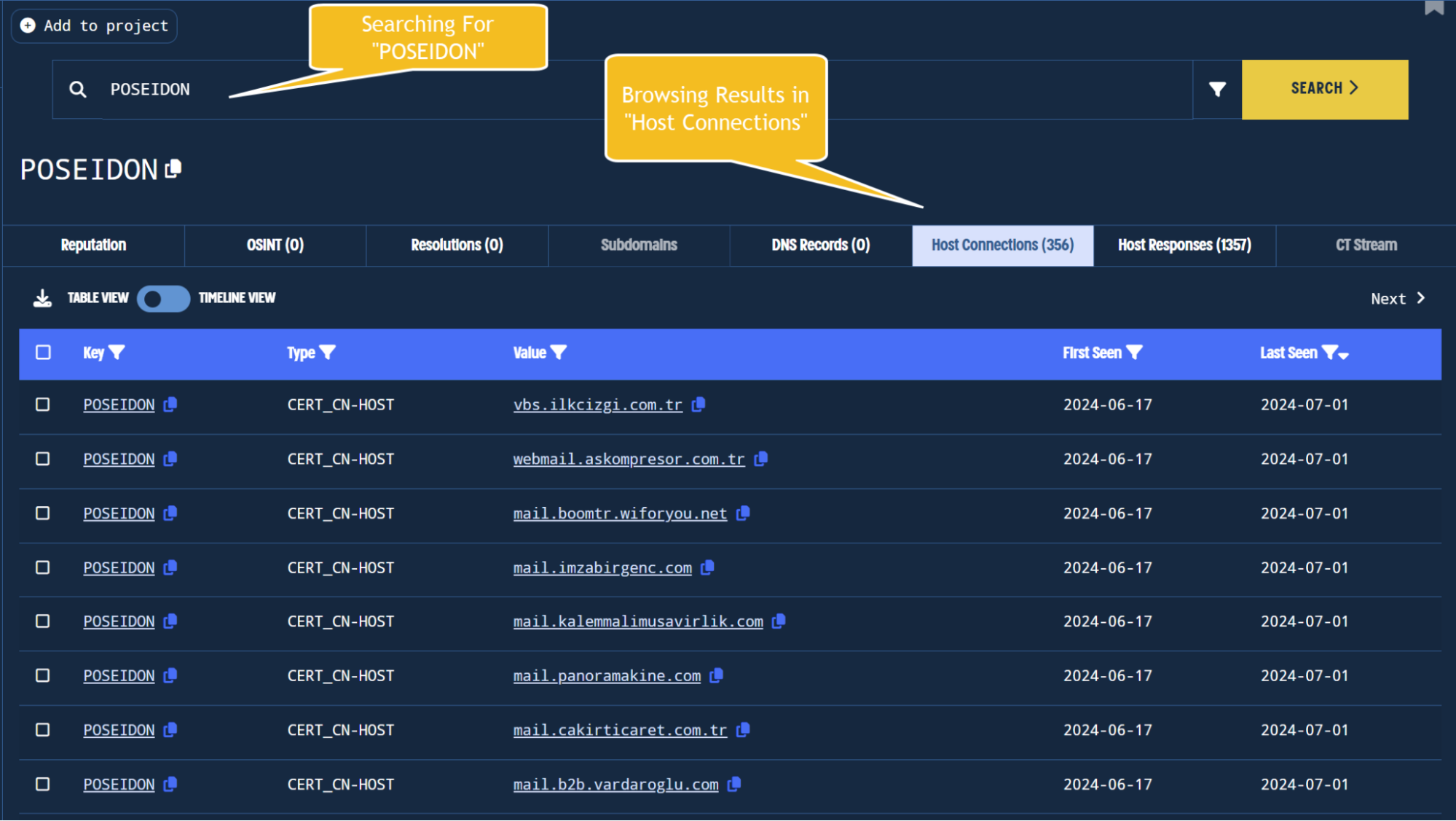Copy the POSEIDON page title

tap(173, 169)
